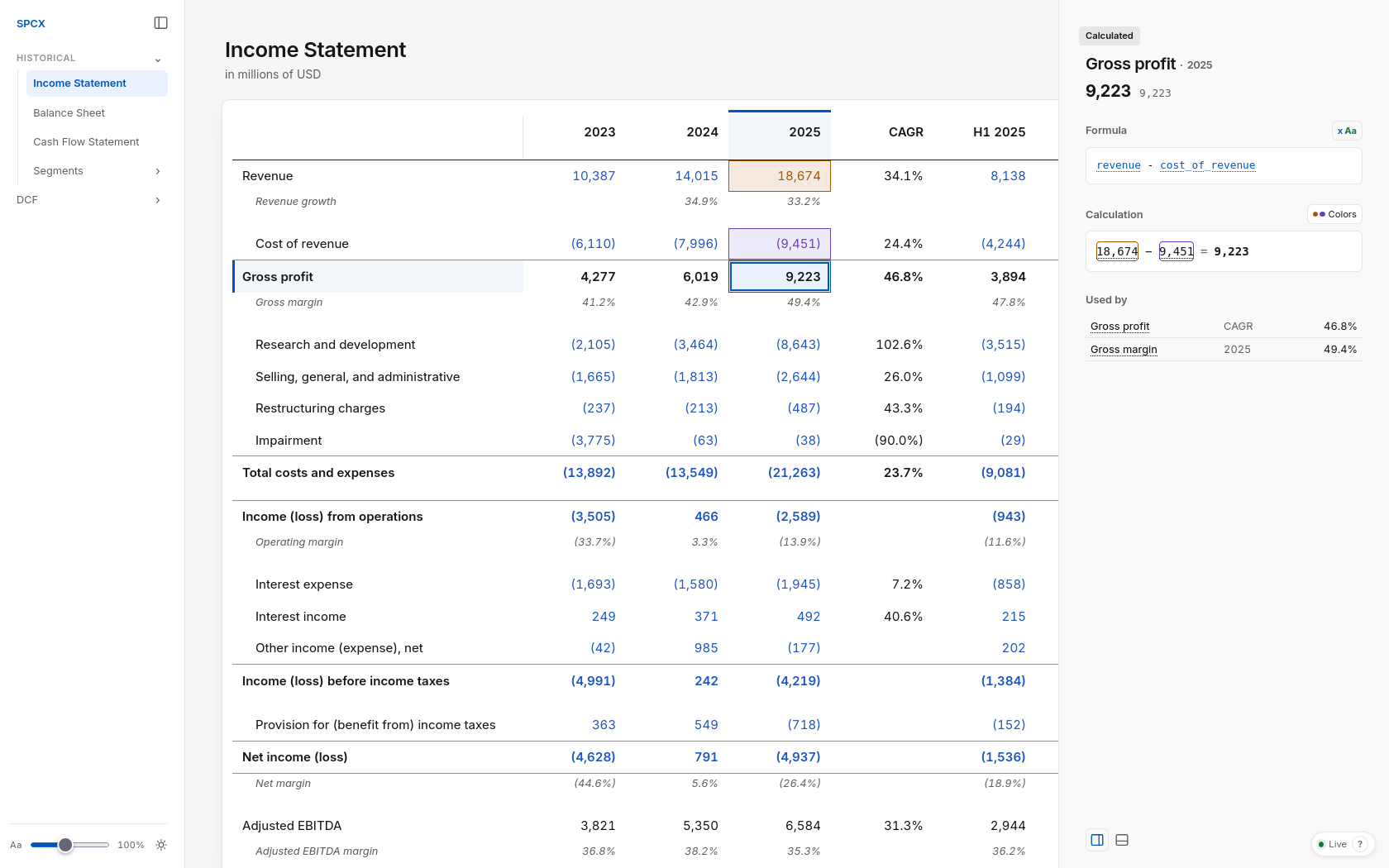Select 2024 Income from operations value 466
The width and height of the screenshot is (1389, 868).
pyautogui.click(x=706, y=517)
